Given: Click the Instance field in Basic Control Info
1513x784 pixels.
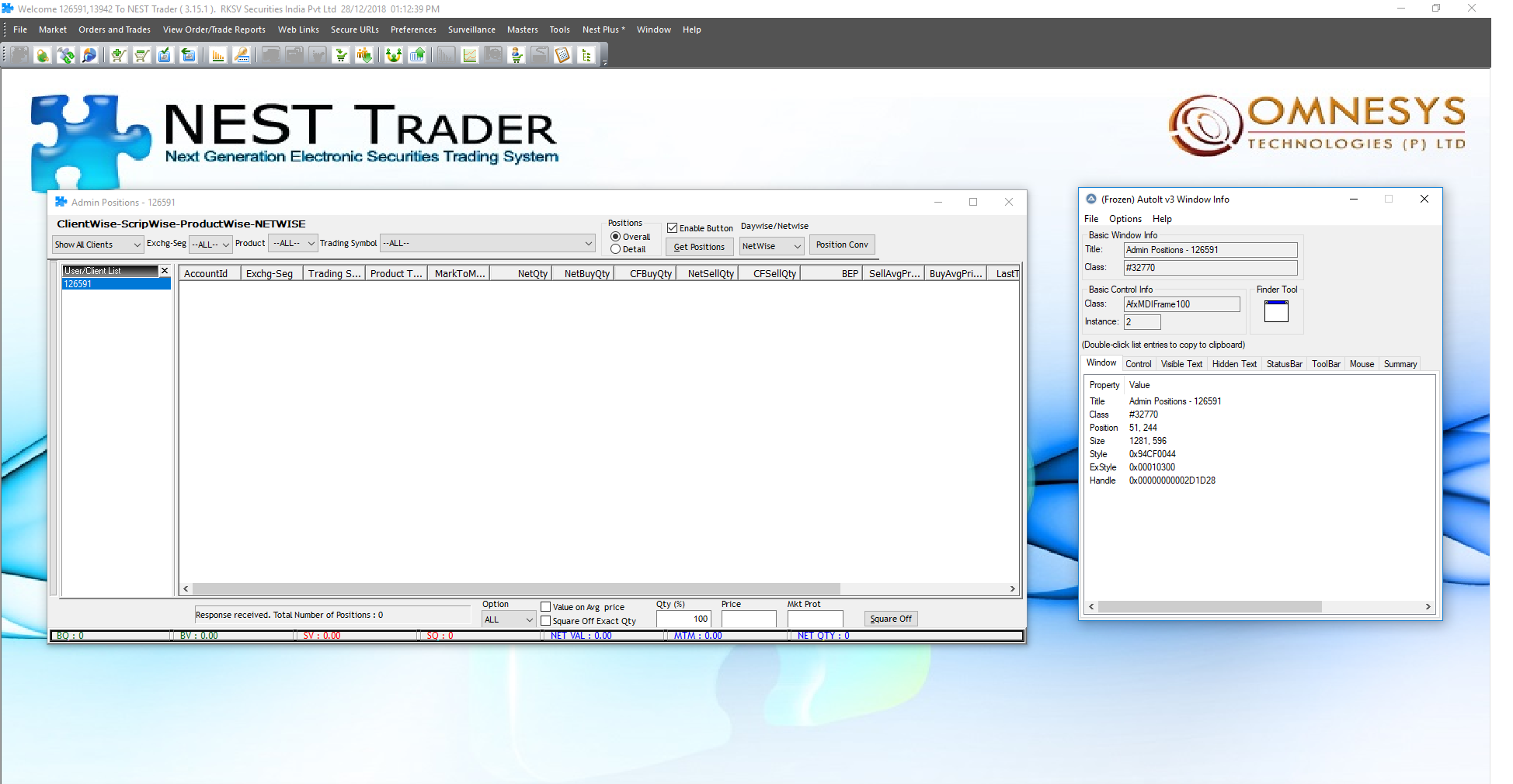Looking at the screenshot, I should (1143, 321).
